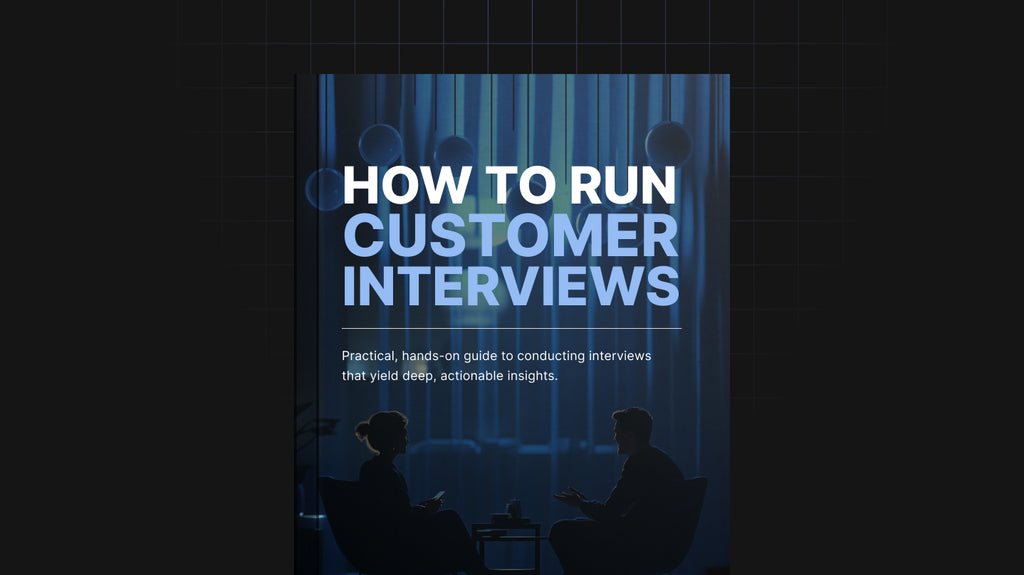This screenshot has height=575, width=1024.
Task: Click the cups on the small coffee table
Action: point(508,513)
